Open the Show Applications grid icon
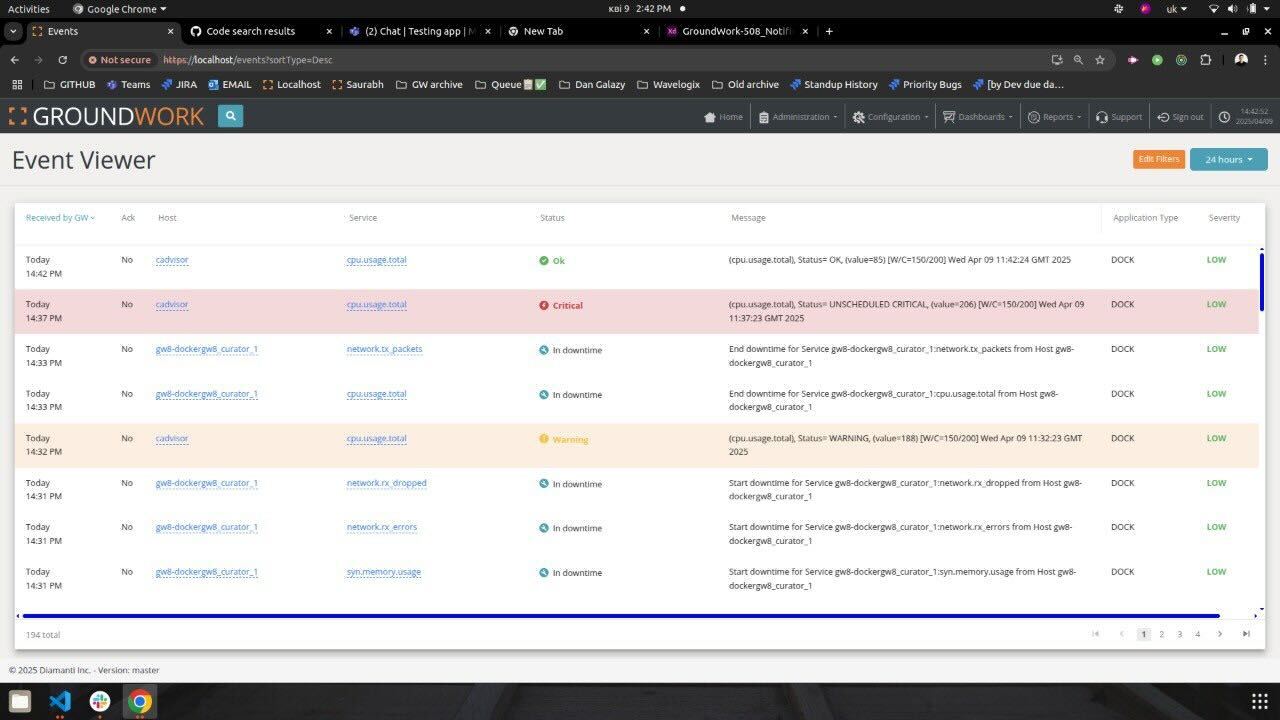The width and height of the screenshot is (1280, 720). click(x=1260, y=701)
